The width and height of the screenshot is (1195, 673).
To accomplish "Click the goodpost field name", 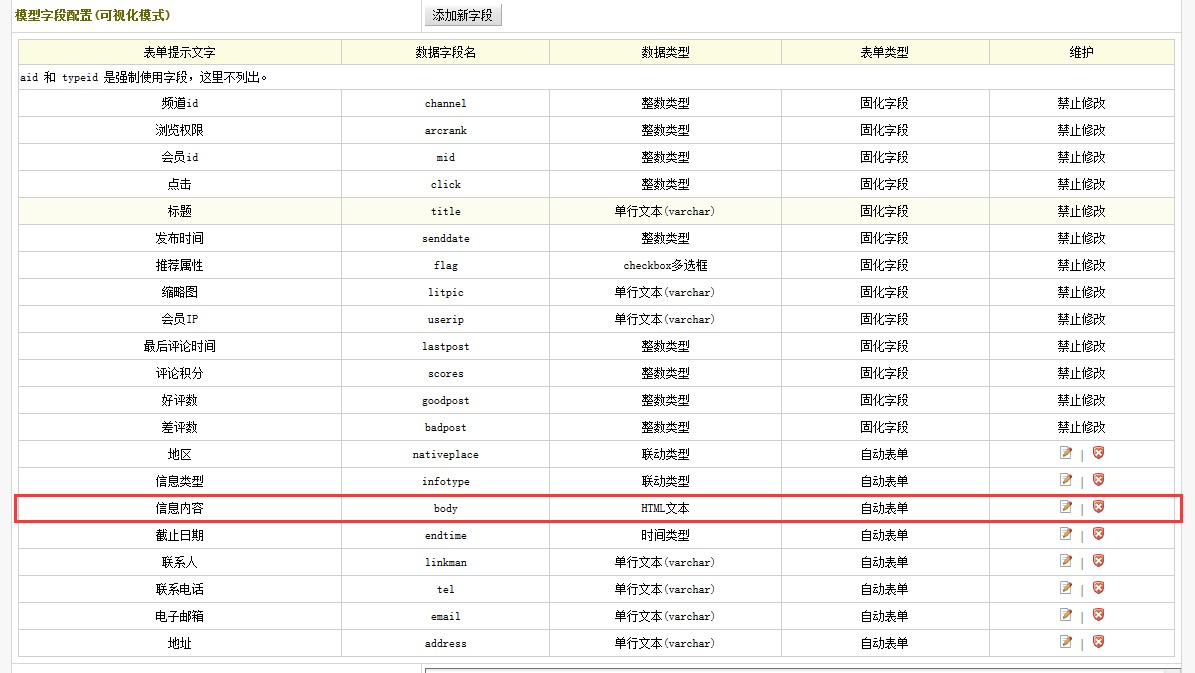I will [446, 401].
